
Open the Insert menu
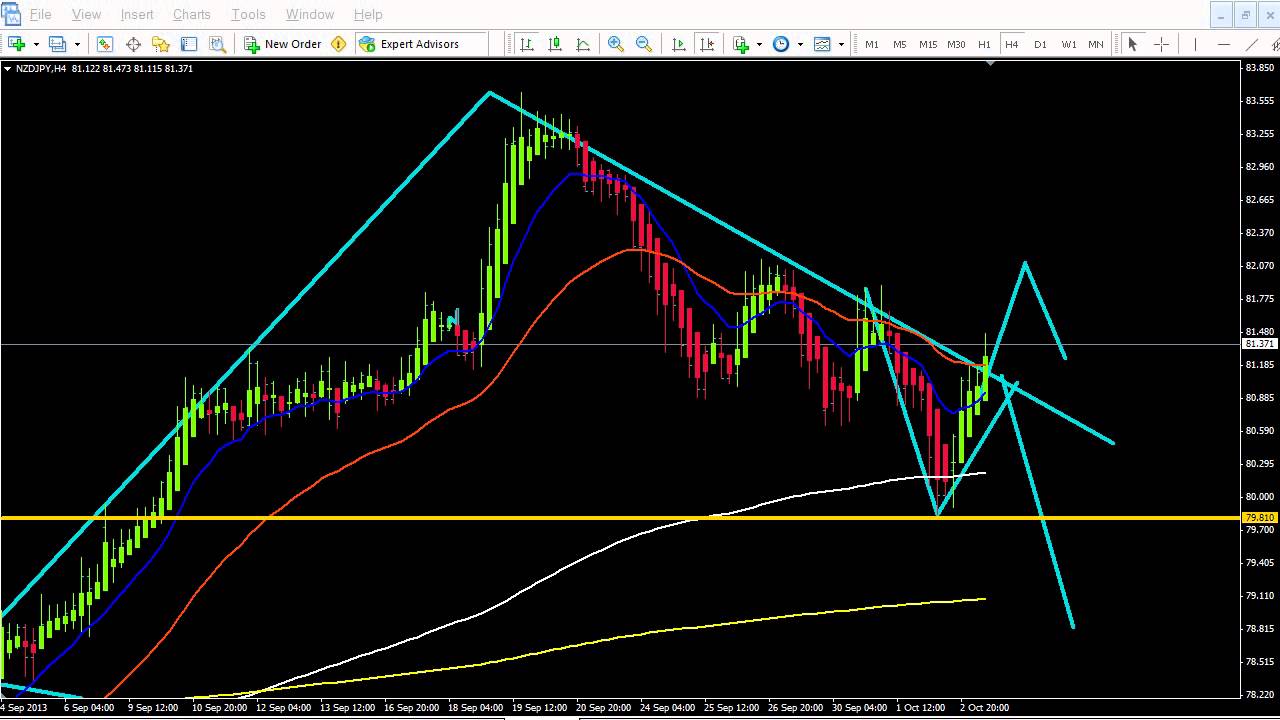tap(137, 14)
